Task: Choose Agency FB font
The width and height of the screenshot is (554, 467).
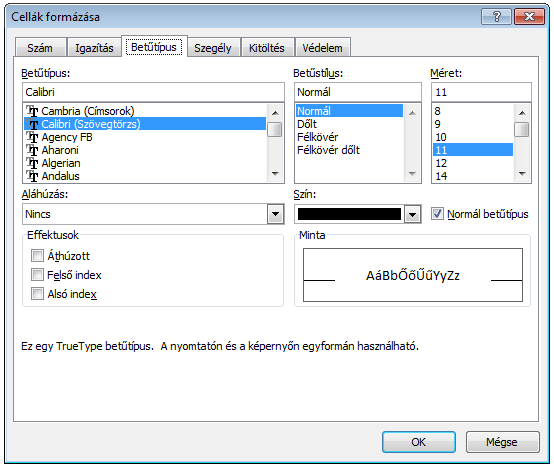Action: click(145, 137)
